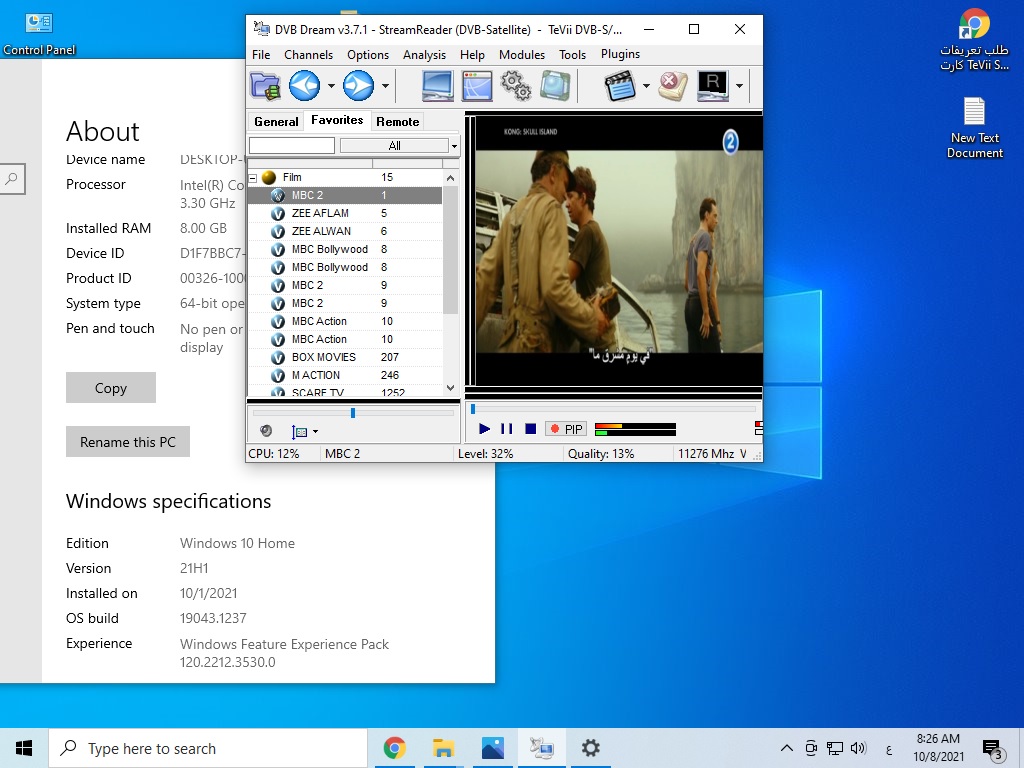Image resolution: width=1024 pixels, height=768 pixels.
Task: Click the channel icon beside BOX MOVIES
Action: click(x=278, y=357)
